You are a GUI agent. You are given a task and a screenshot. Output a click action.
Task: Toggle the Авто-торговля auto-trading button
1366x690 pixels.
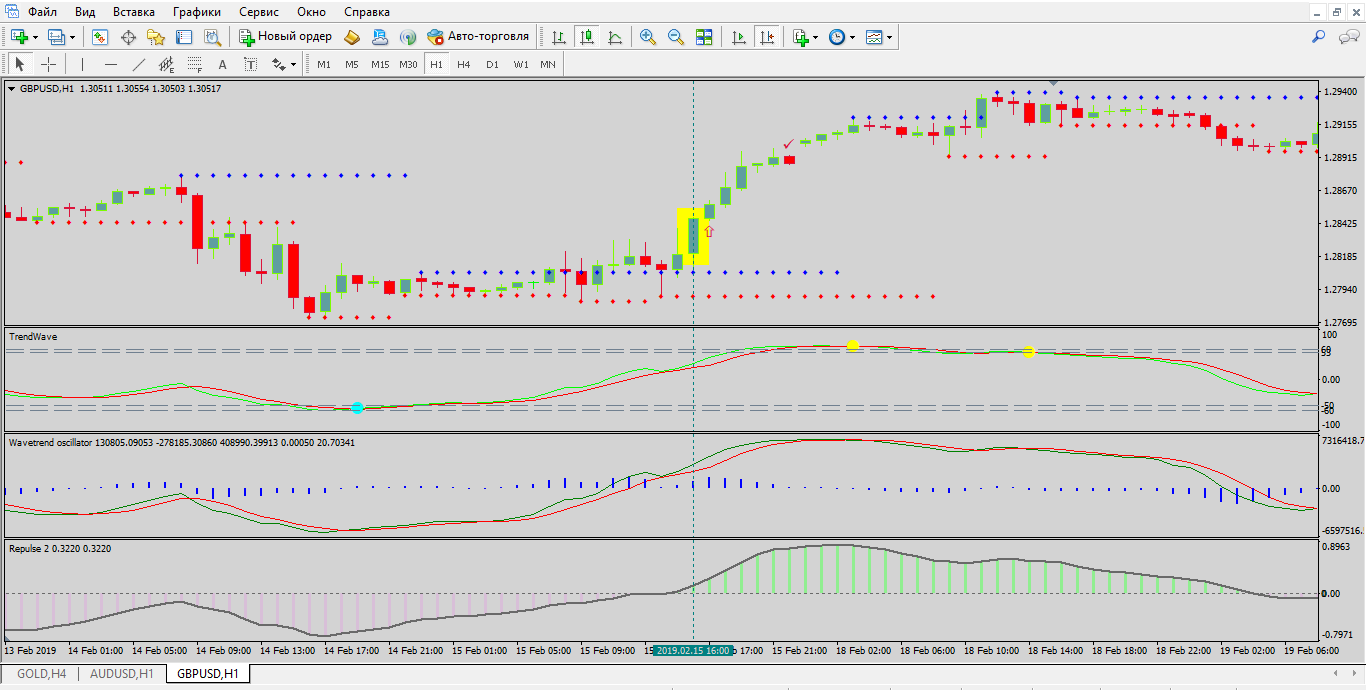(x=478, y=37)
